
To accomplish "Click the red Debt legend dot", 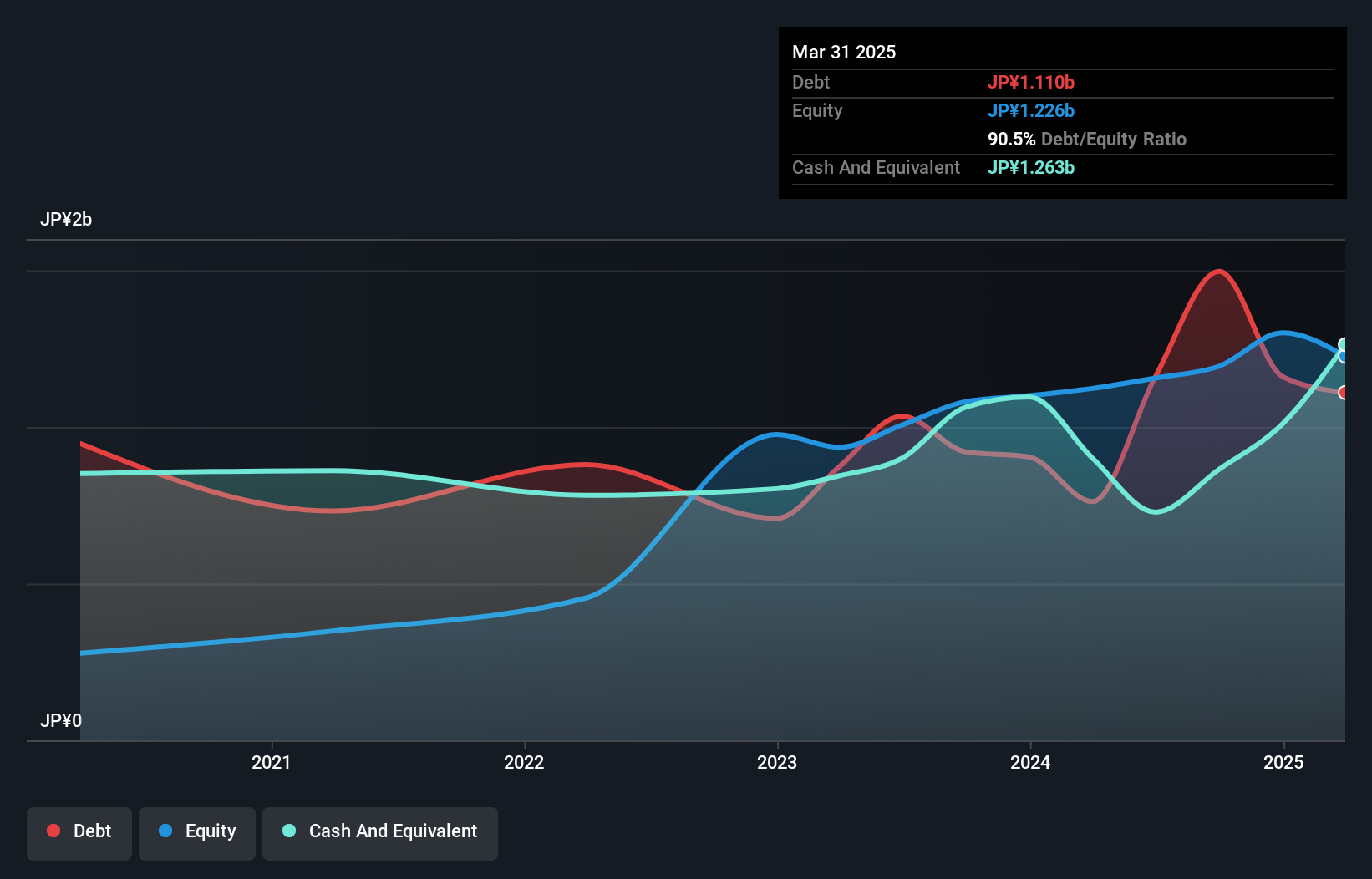I will 53,831.
